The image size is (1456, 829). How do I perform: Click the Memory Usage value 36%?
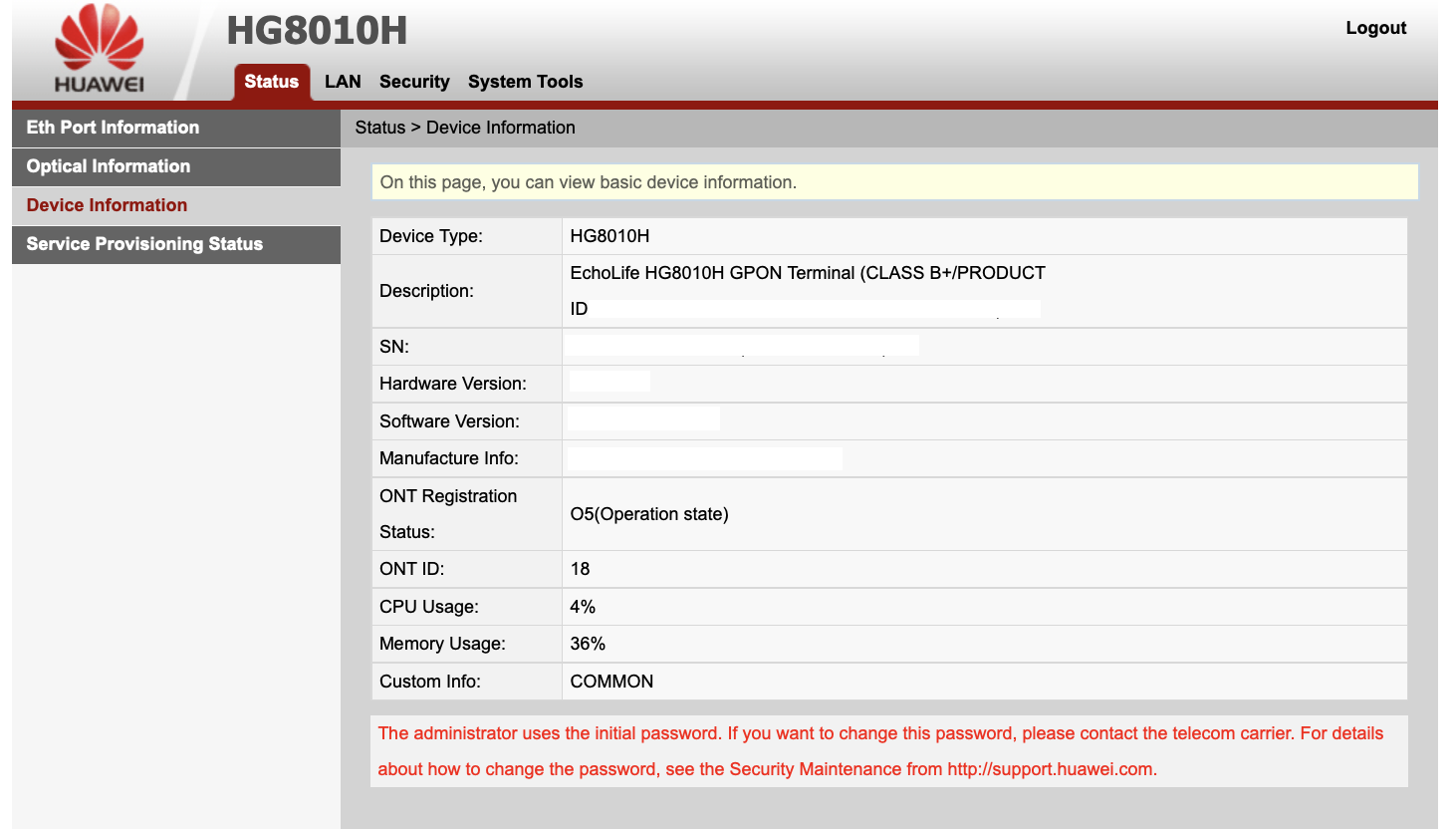tap(588, 644)
